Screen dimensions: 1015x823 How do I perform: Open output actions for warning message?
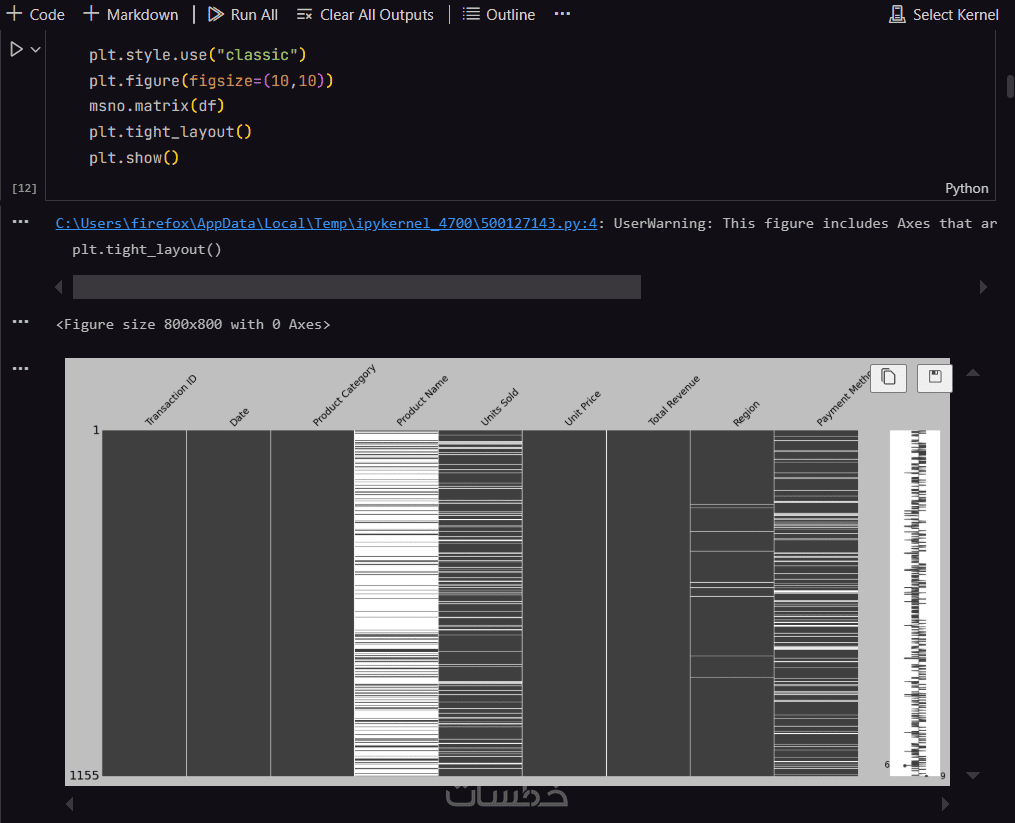click(x=21, y=221)
